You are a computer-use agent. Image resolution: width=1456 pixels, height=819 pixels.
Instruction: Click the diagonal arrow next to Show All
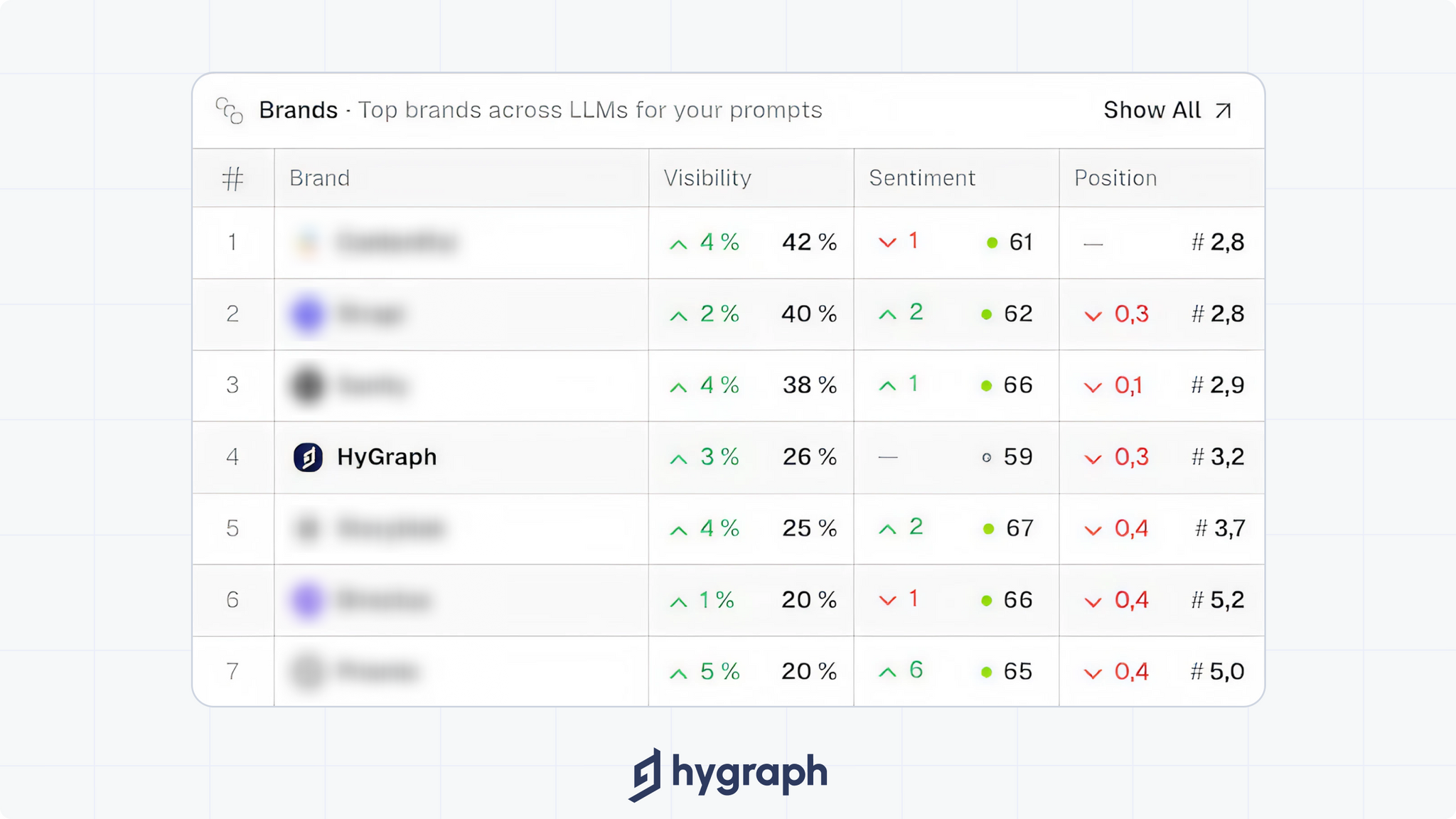tap(1224, 109)
